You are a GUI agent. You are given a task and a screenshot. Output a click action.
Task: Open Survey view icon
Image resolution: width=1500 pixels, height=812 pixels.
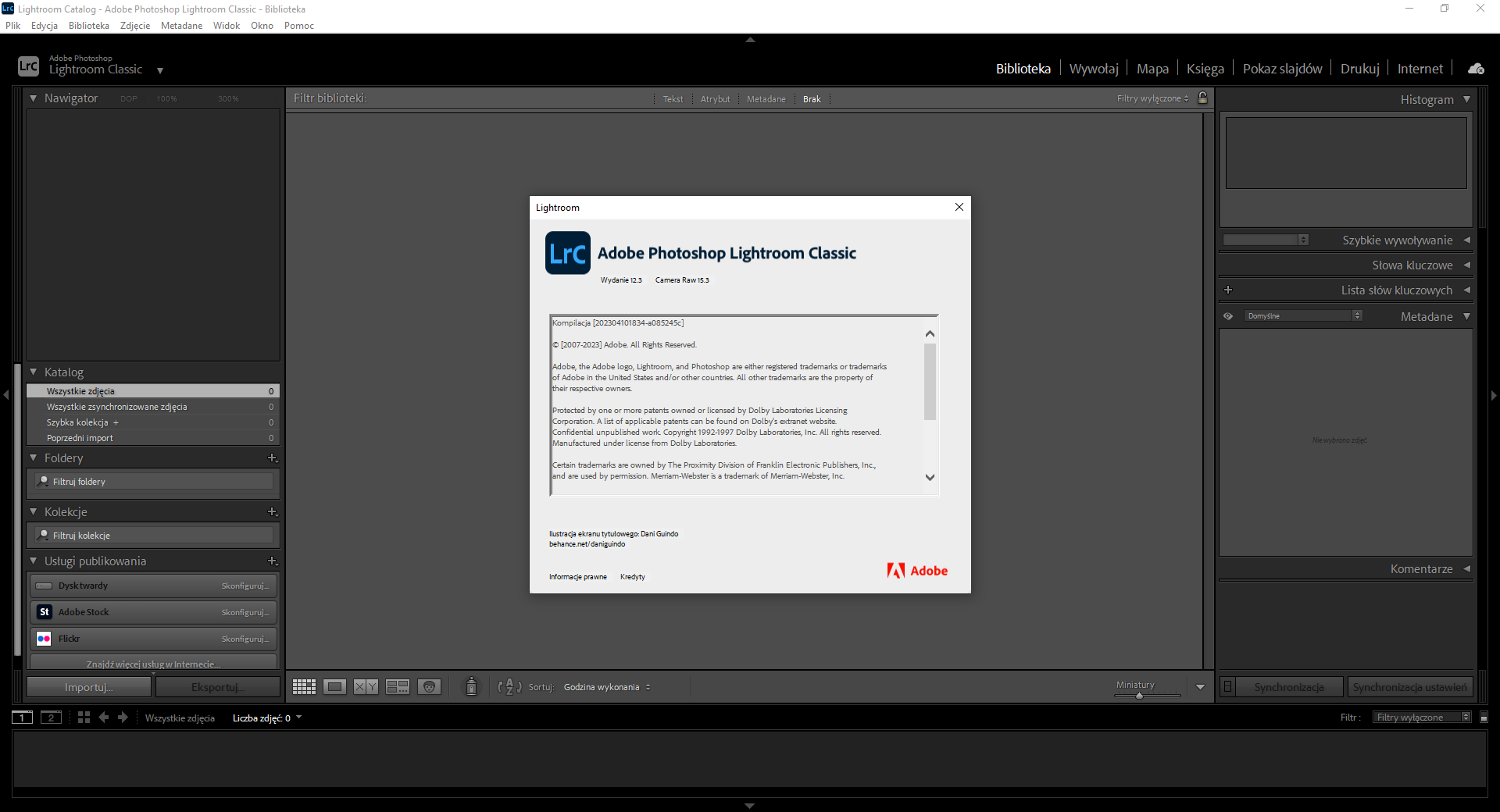click(x=398, y=687)
